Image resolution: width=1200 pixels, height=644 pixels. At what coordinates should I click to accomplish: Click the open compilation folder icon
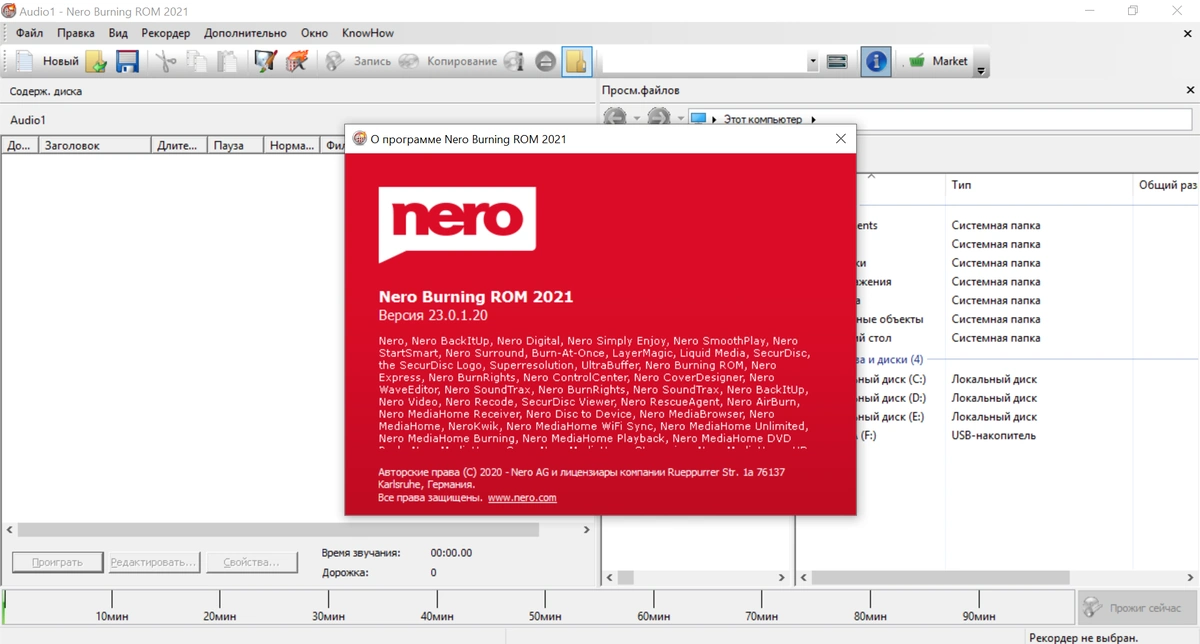(x=96, y=61)
